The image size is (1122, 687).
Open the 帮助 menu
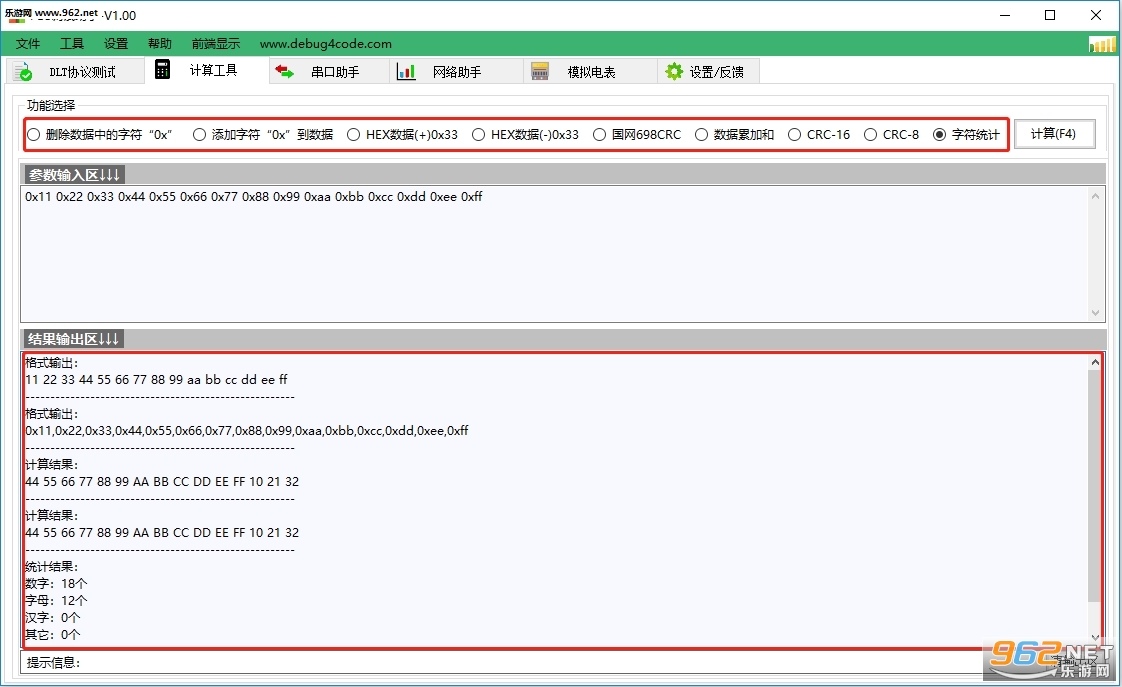(x=160, y=44)
